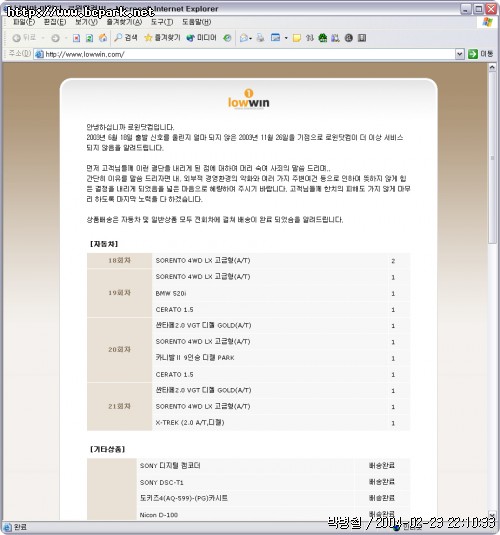The image size is (500, 535).
Task: Click the Refresh page icon
Action: click(89, 38)
